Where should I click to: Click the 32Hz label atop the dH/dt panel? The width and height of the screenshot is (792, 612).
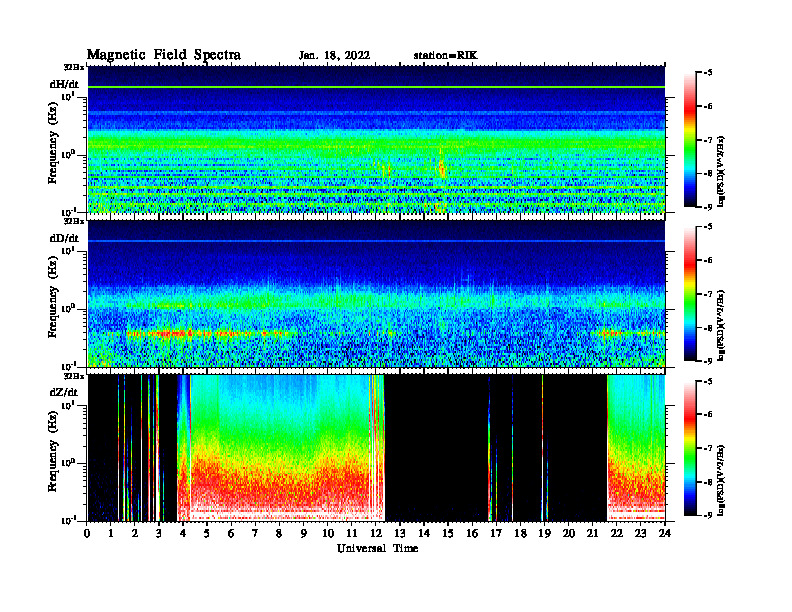pyautogui.click(x=73, y=67)
